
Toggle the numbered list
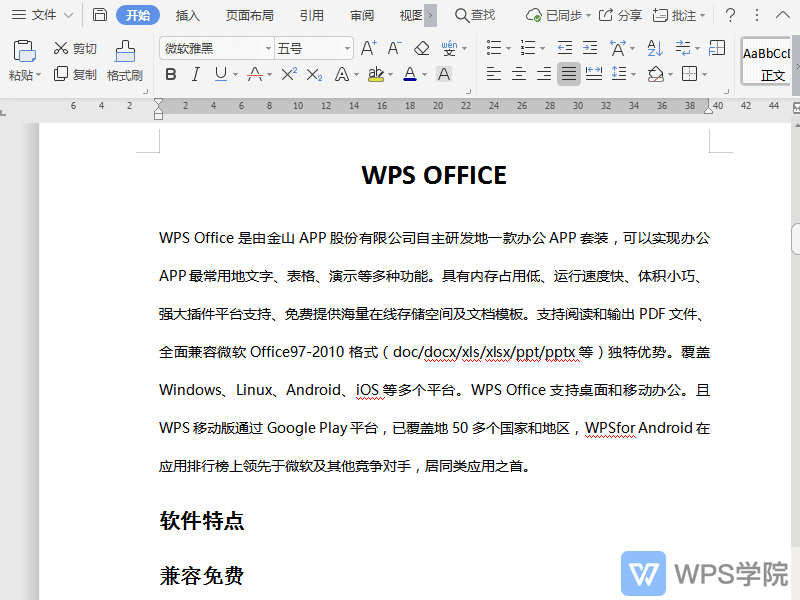pyautogui.click(x=528, y=47)
